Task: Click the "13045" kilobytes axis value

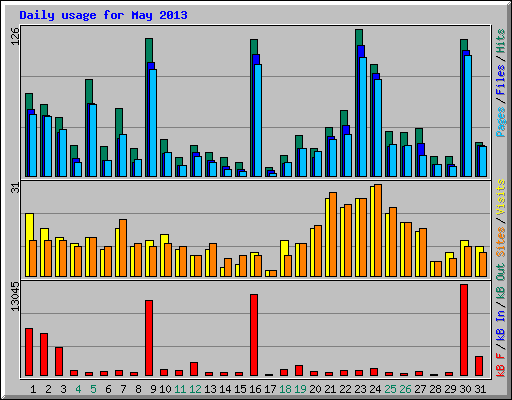Action: coord(15,297)
